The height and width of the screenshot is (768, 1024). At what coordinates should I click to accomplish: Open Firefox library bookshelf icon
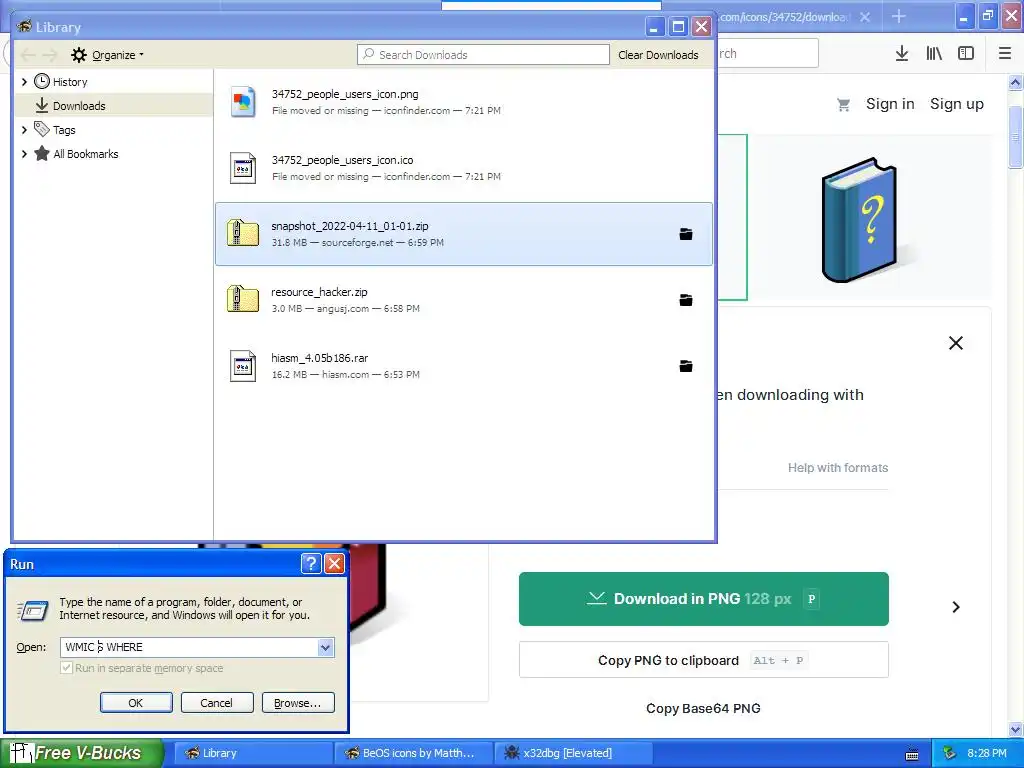coord(934,54)
